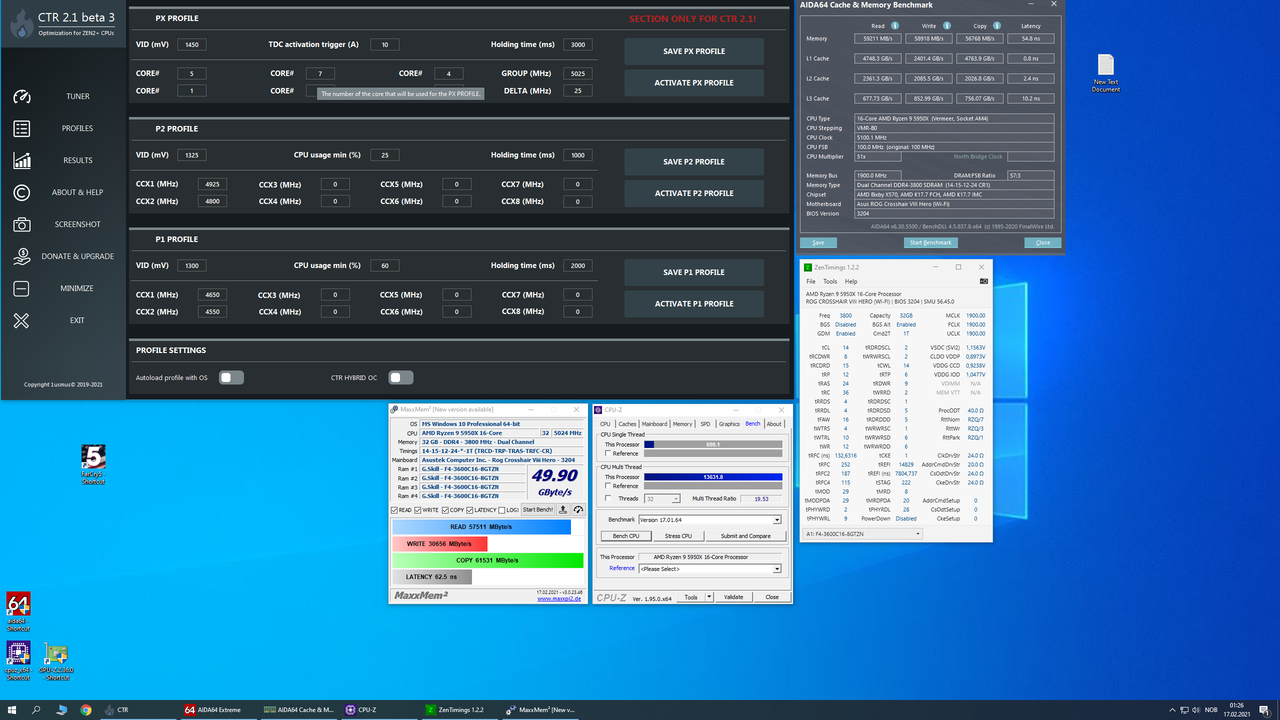Screen dimensions: 1280x720
Task: Click the MaxxMem speedometer icon
Action: click(578, 510)
